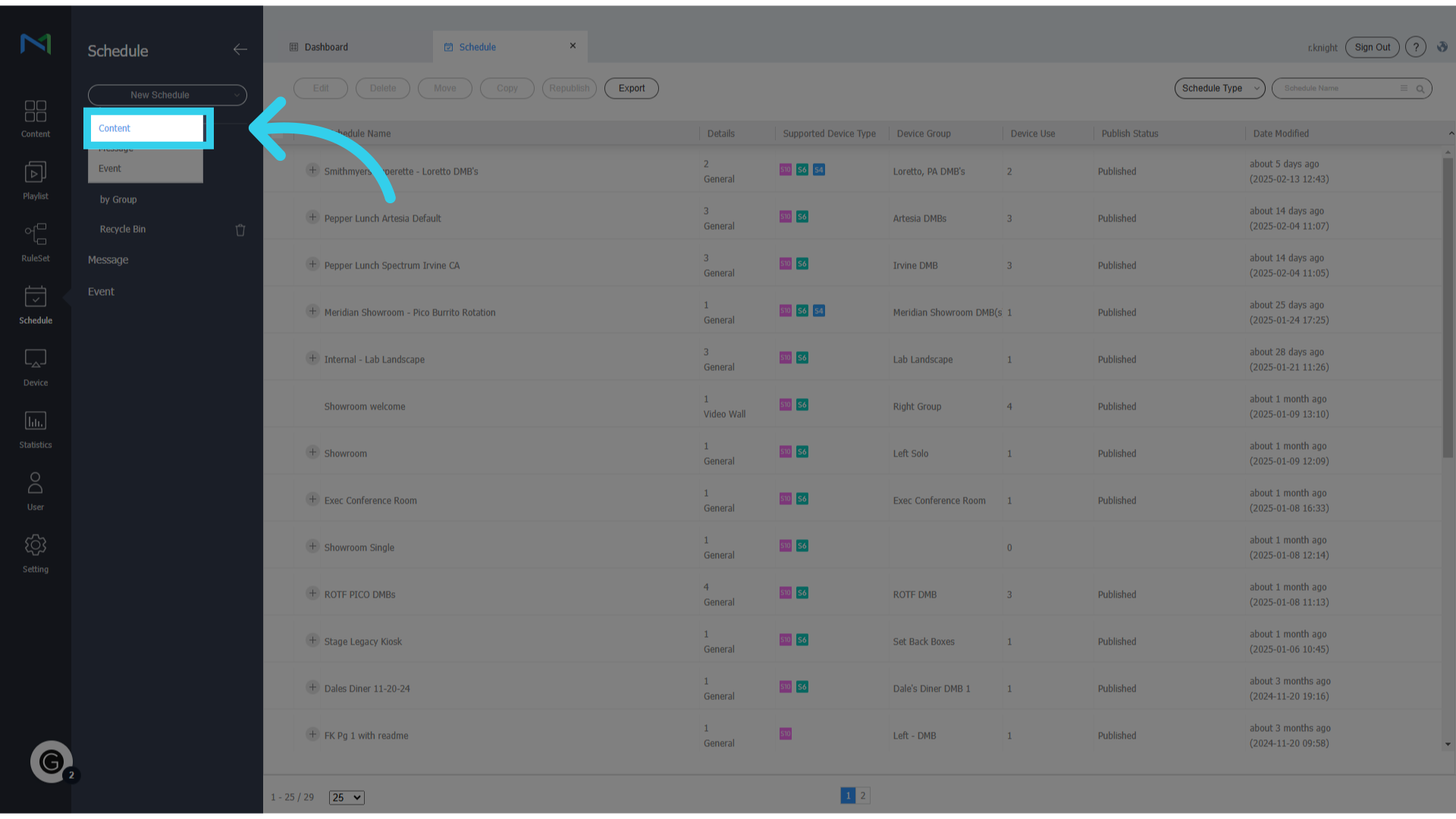Image resolution: width=1456 pixels, height=819 pixels.
Task: Select the Stage Legacy Kiosk schedule
Action: (363, 642)
